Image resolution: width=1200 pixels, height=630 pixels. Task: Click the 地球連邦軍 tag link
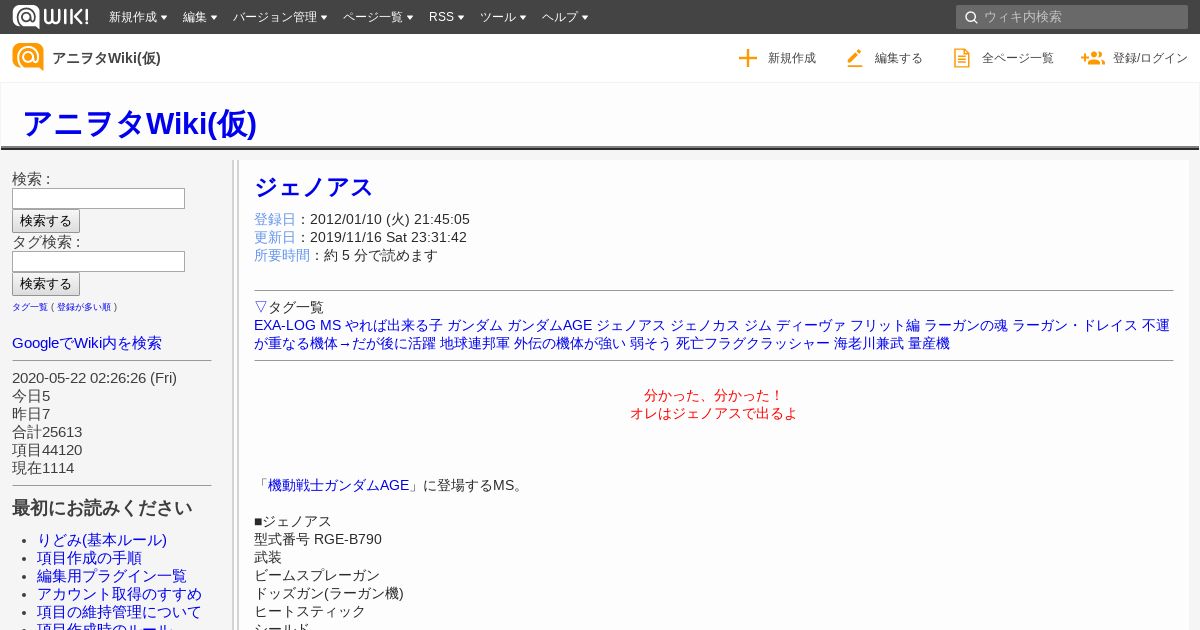[x=475, y=343]
